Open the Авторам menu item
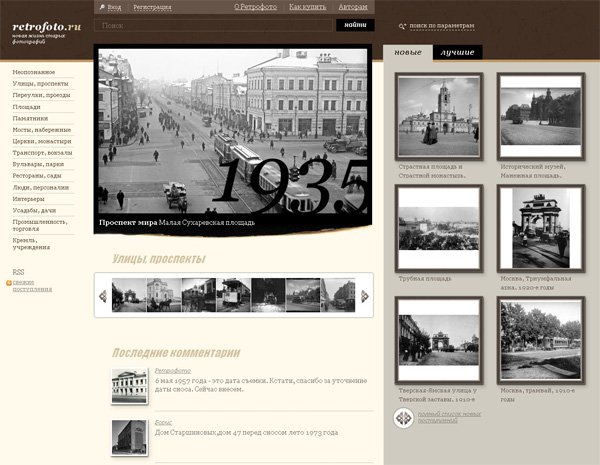The width and height of the screenshot is (600, 465). [x=353, y=7]
